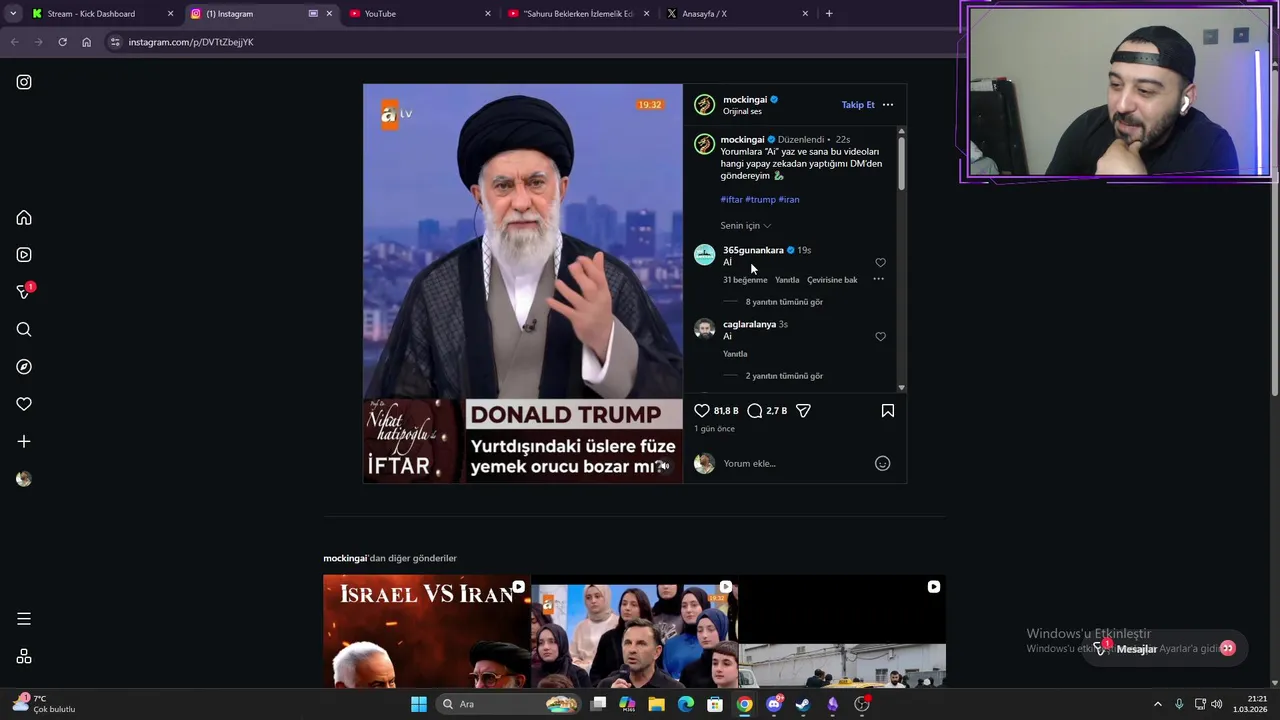Switch to 'Sahuru Beklerken İzlemelik' tab
Screen dimensions: 1280x720
click(579, 14)
